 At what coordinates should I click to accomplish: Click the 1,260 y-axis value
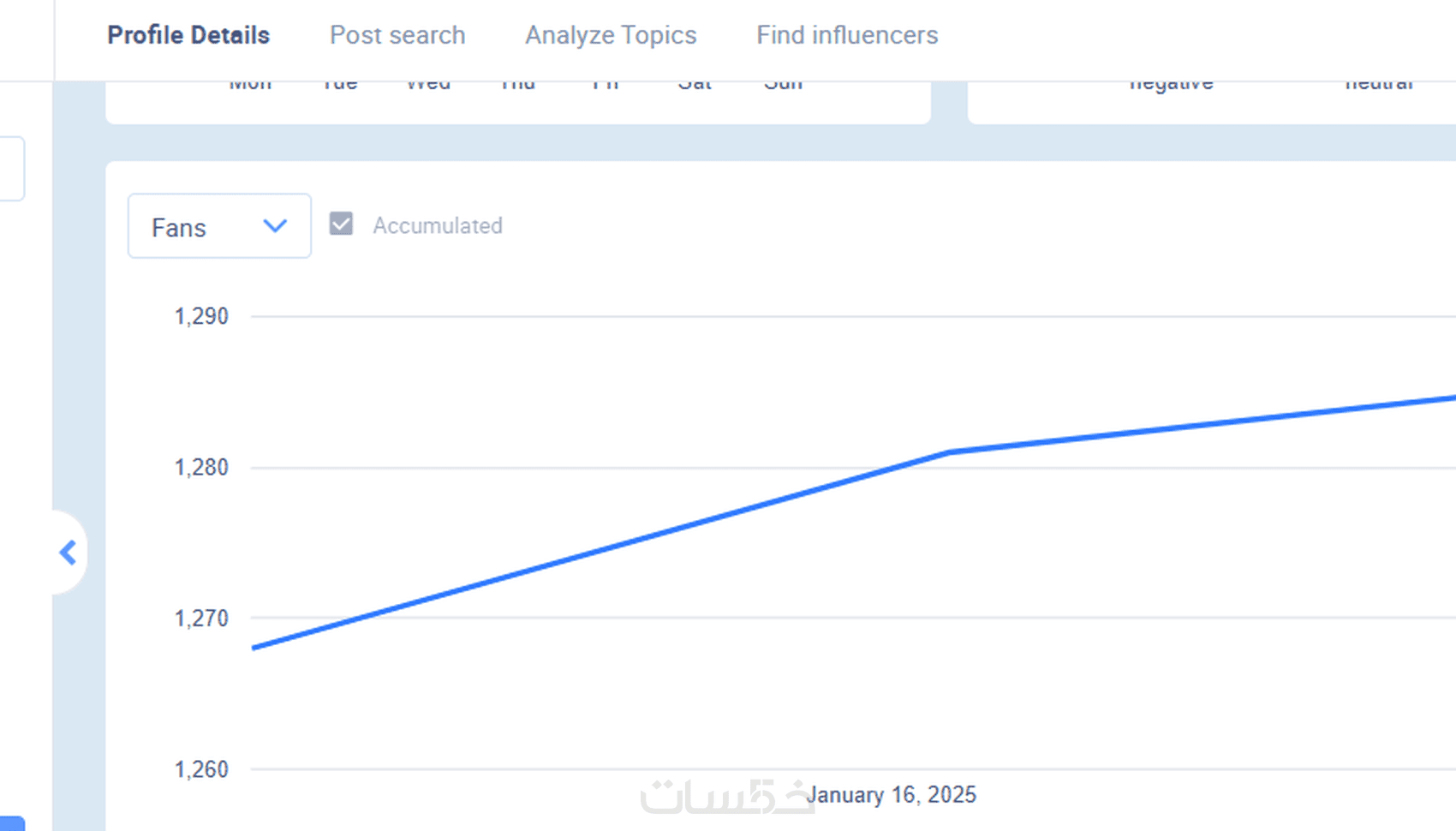coord(201,769)
